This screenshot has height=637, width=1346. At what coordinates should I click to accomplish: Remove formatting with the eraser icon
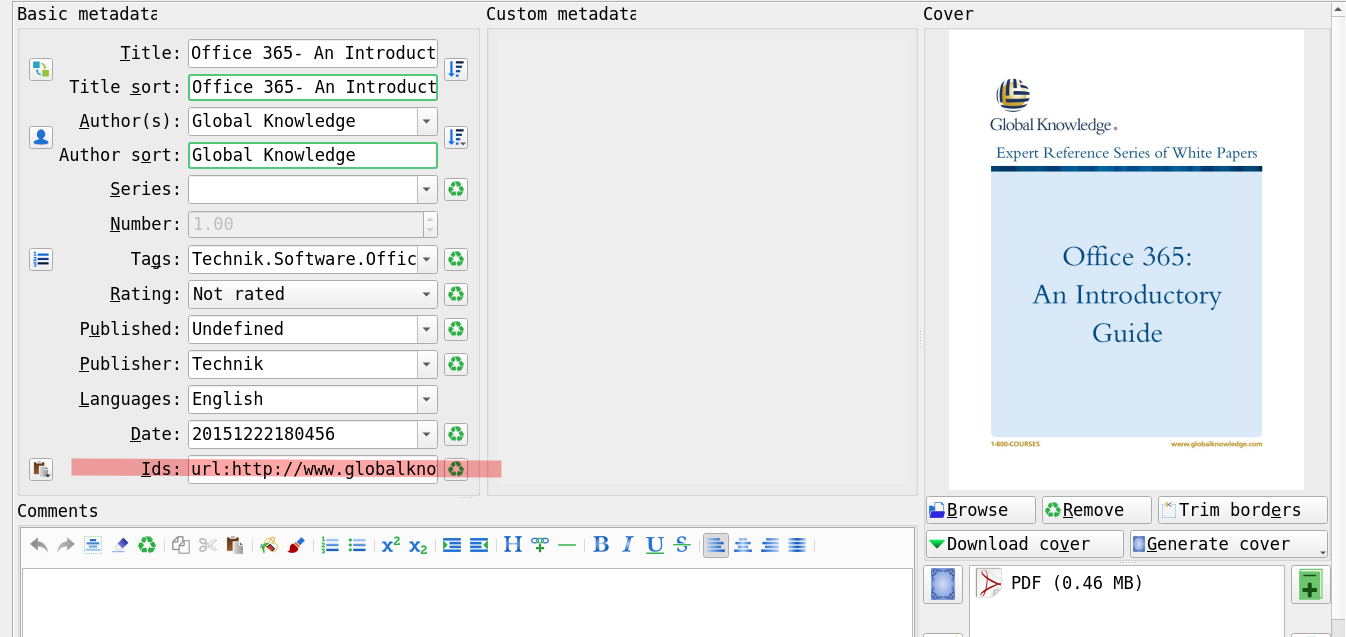(x=120, y=545)
